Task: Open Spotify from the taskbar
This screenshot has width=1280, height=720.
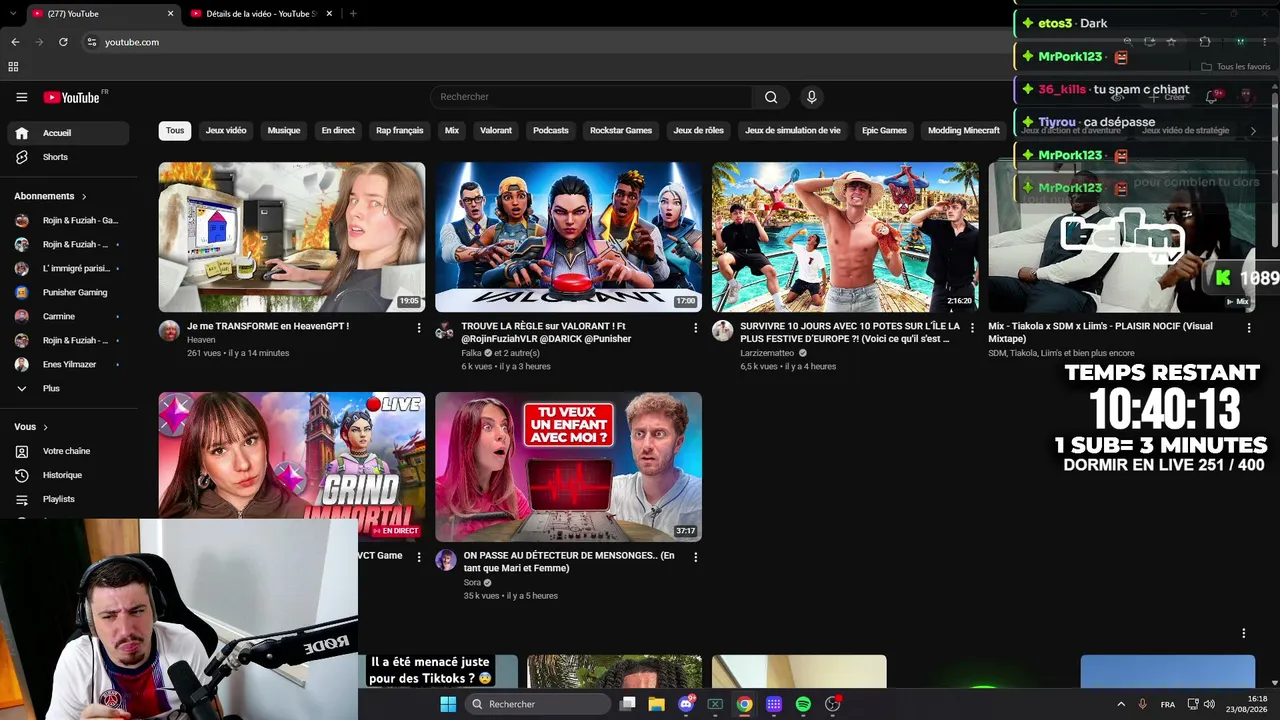Action: (803, 704)
